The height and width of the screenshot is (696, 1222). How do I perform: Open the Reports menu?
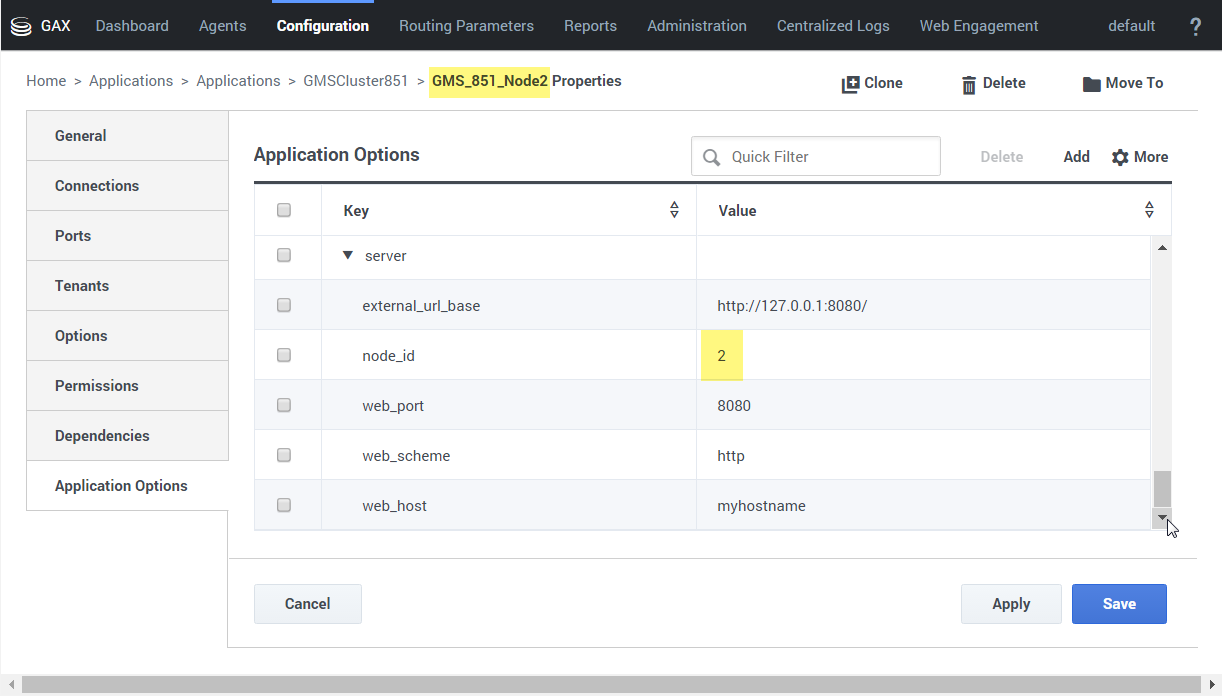[x=590, y=26]
